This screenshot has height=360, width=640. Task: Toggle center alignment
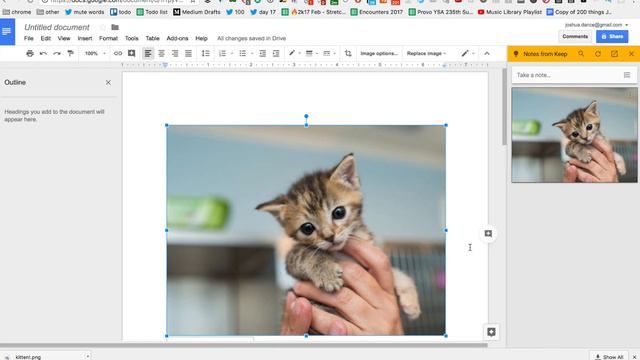point(162,53)
